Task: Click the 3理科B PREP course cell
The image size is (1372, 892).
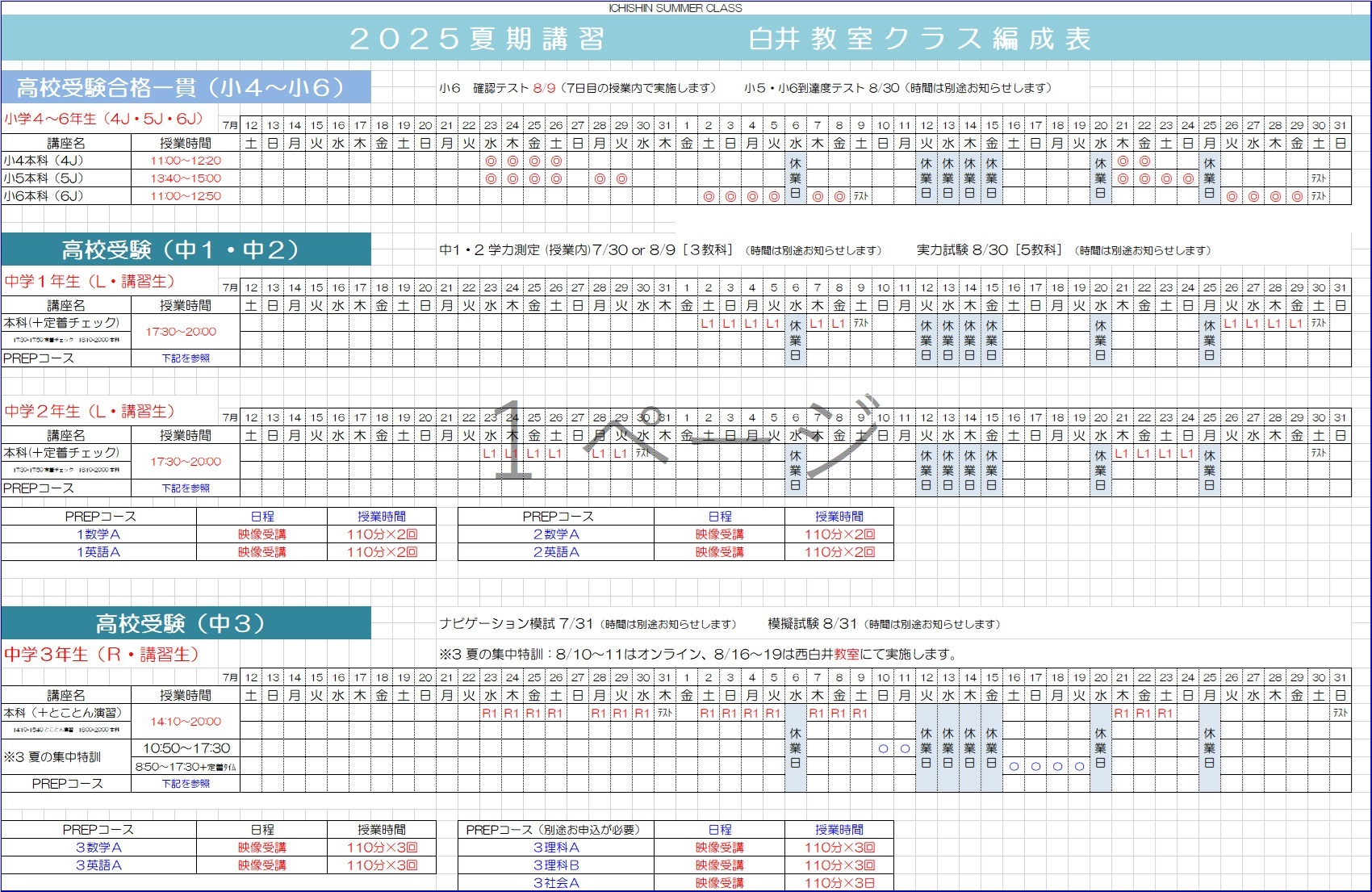Action: coord(556,865)
